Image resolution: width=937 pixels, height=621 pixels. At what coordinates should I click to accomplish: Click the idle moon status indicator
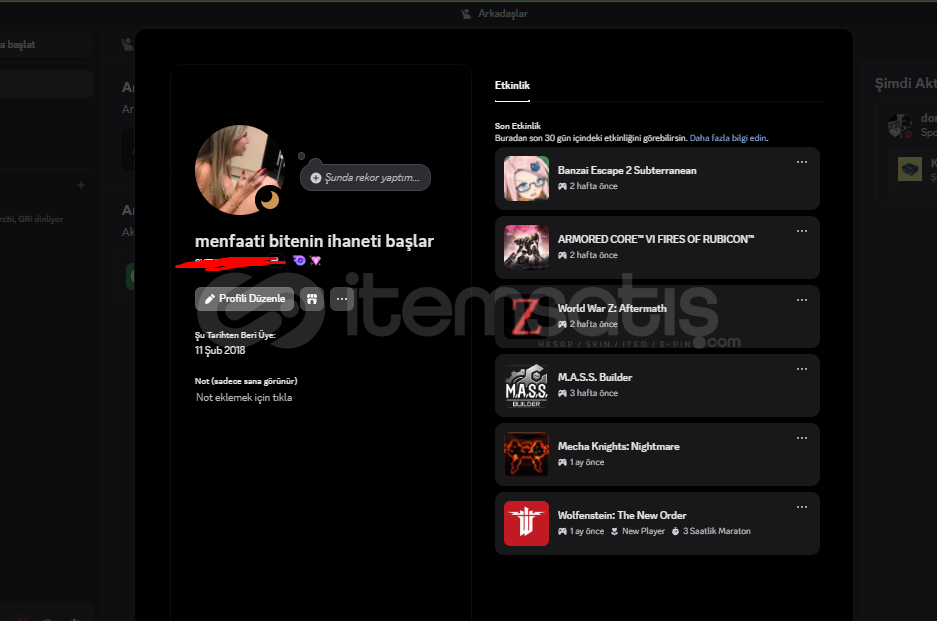click(x=270, y=200)
